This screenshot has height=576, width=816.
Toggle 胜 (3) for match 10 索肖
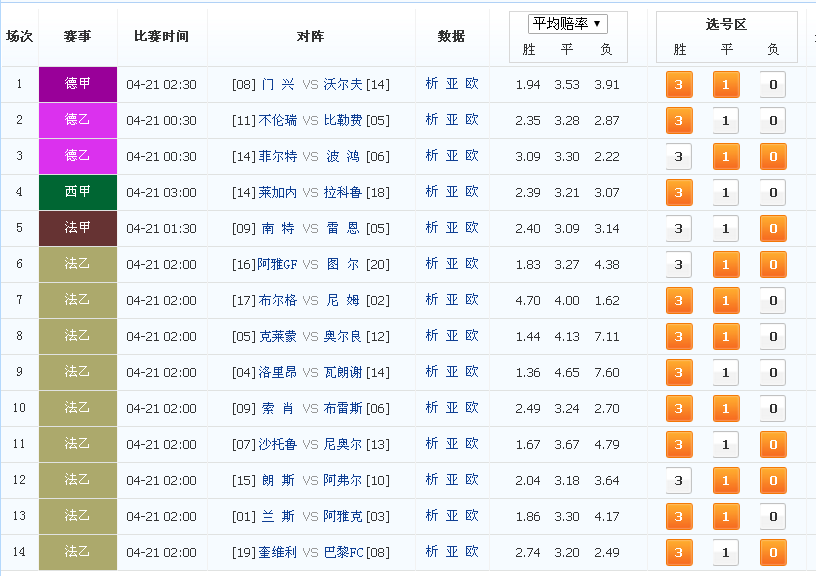[x=679, y=408]
